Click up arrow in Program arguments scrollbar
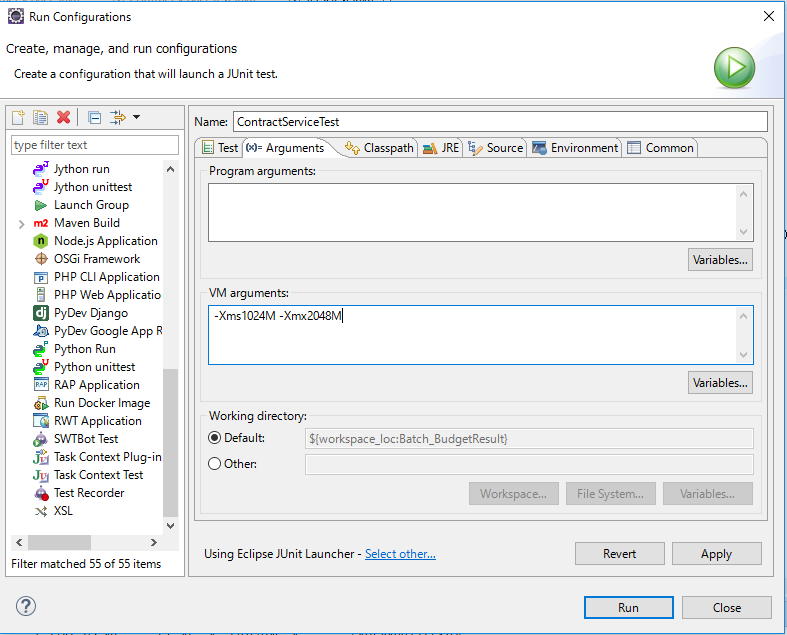 [744, 194]
